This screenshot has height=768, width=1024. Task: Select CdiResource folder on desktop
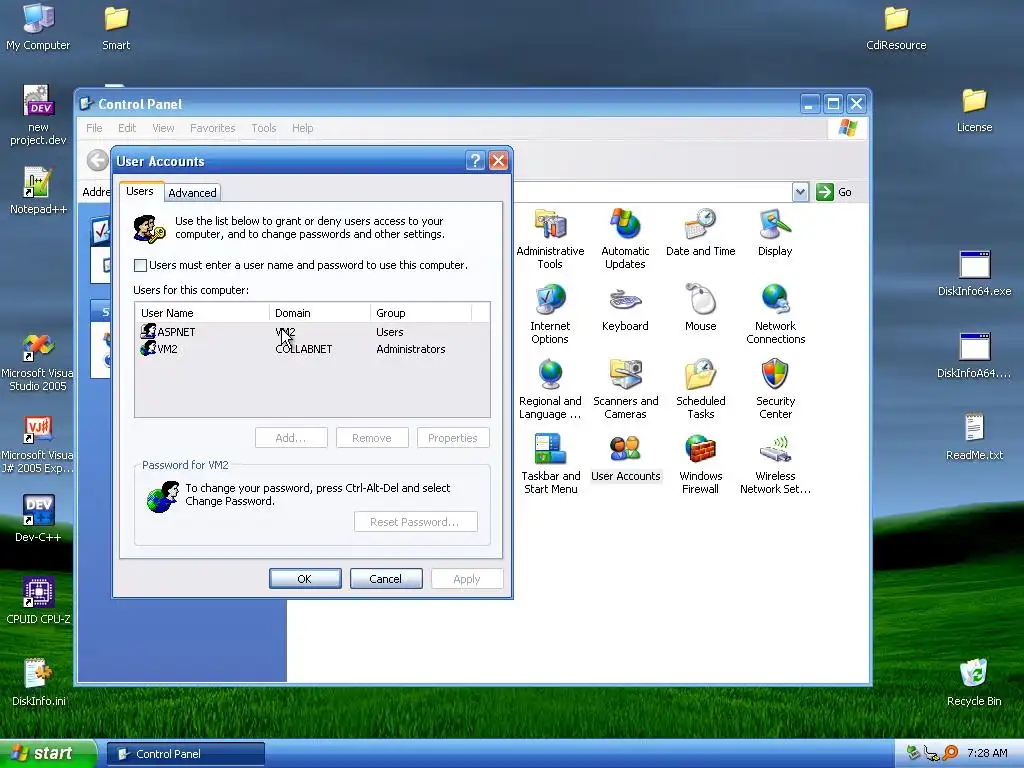pos(896,27)
